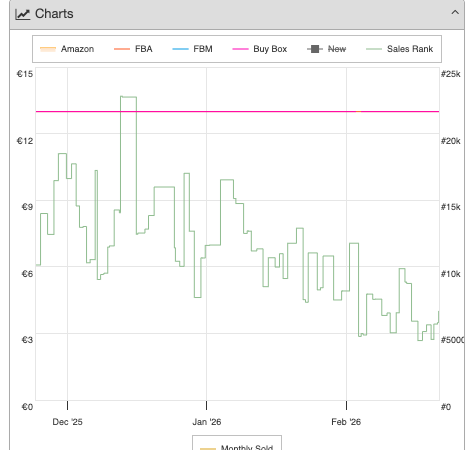This screenshot has width=474, height=450.
Task: Click the Dec '25 axis label
Action: point(67,422)
